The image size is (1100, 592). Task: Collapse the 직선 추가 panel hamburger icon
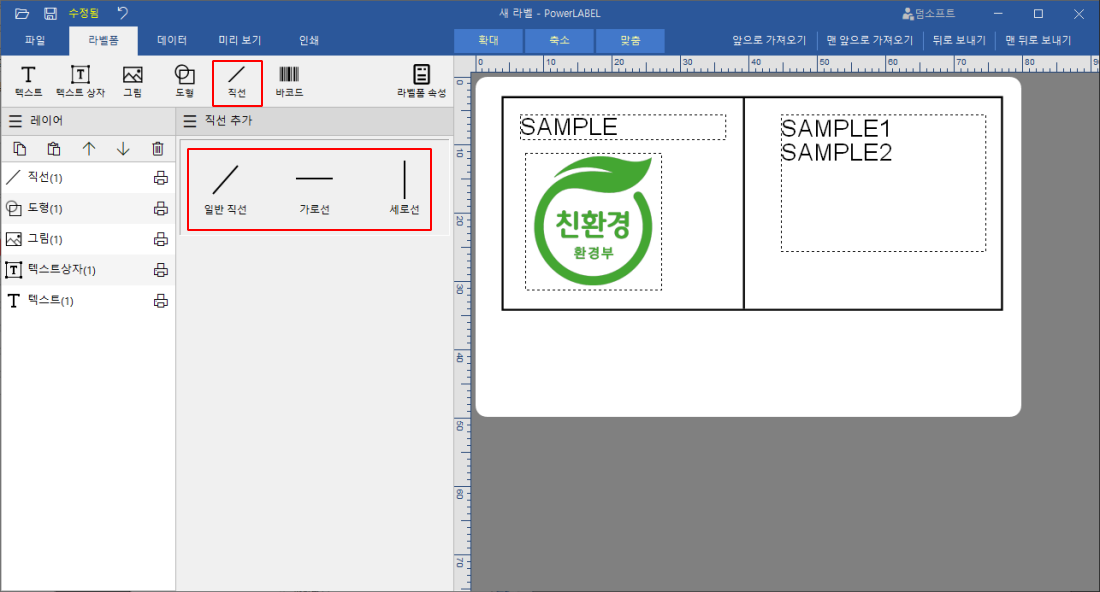click(189, 121)
